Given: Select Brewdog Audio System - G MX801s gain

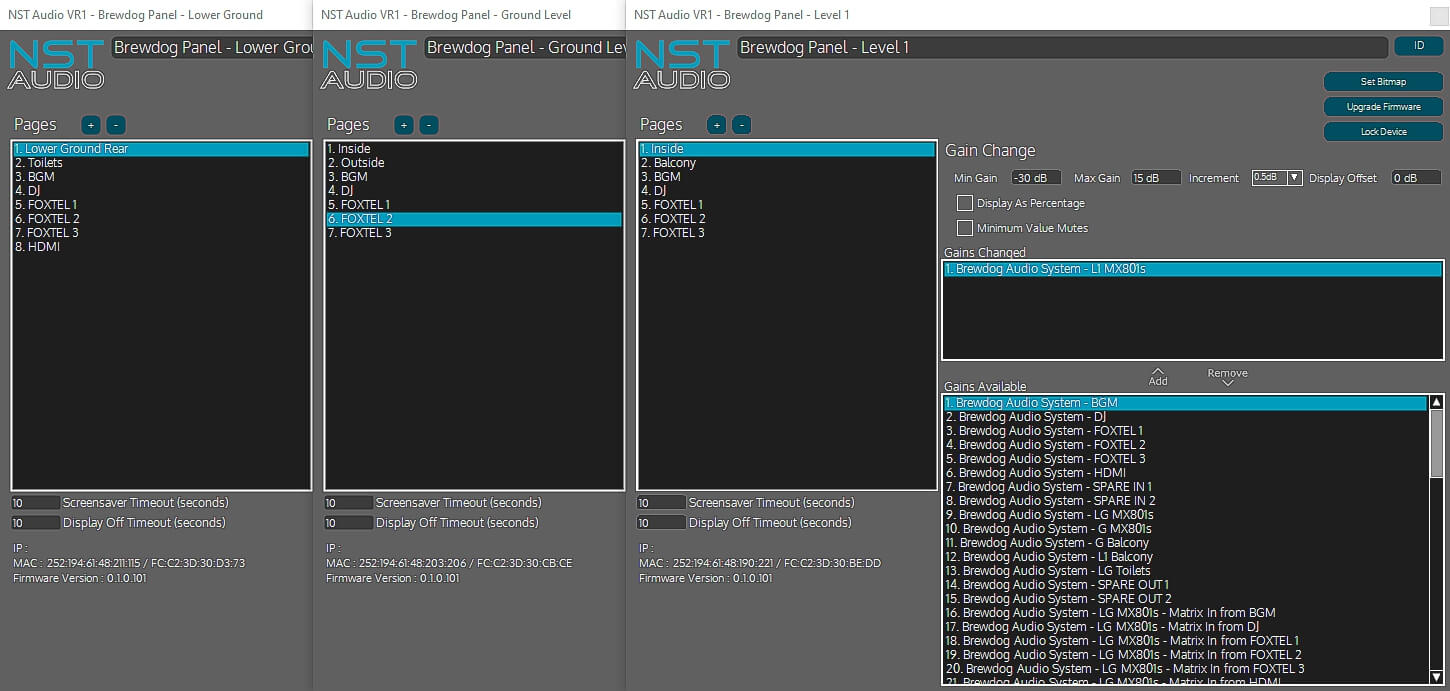Looking at the screenshot, I should [x=1186, y=529].
